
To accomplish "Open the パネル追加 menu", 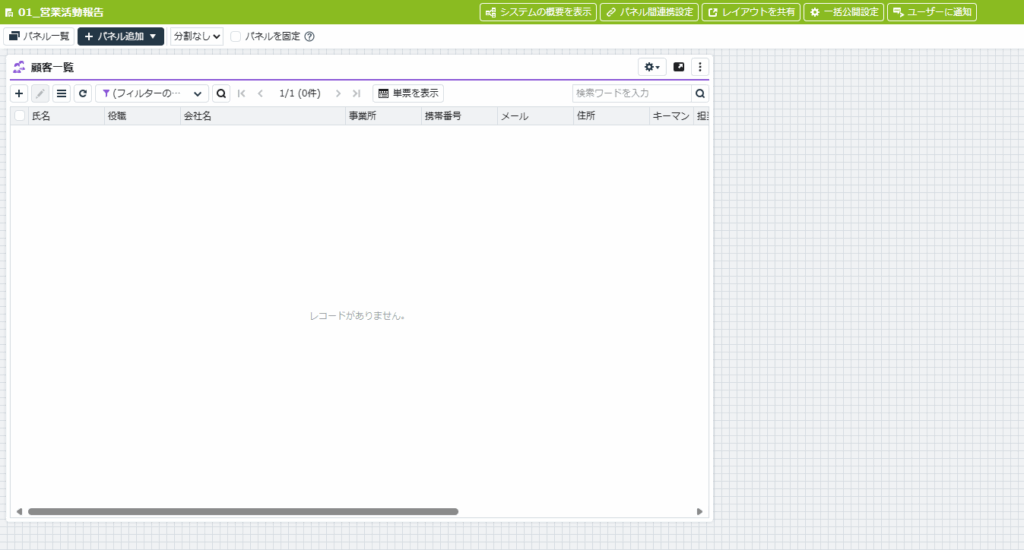I will [120, 37].
